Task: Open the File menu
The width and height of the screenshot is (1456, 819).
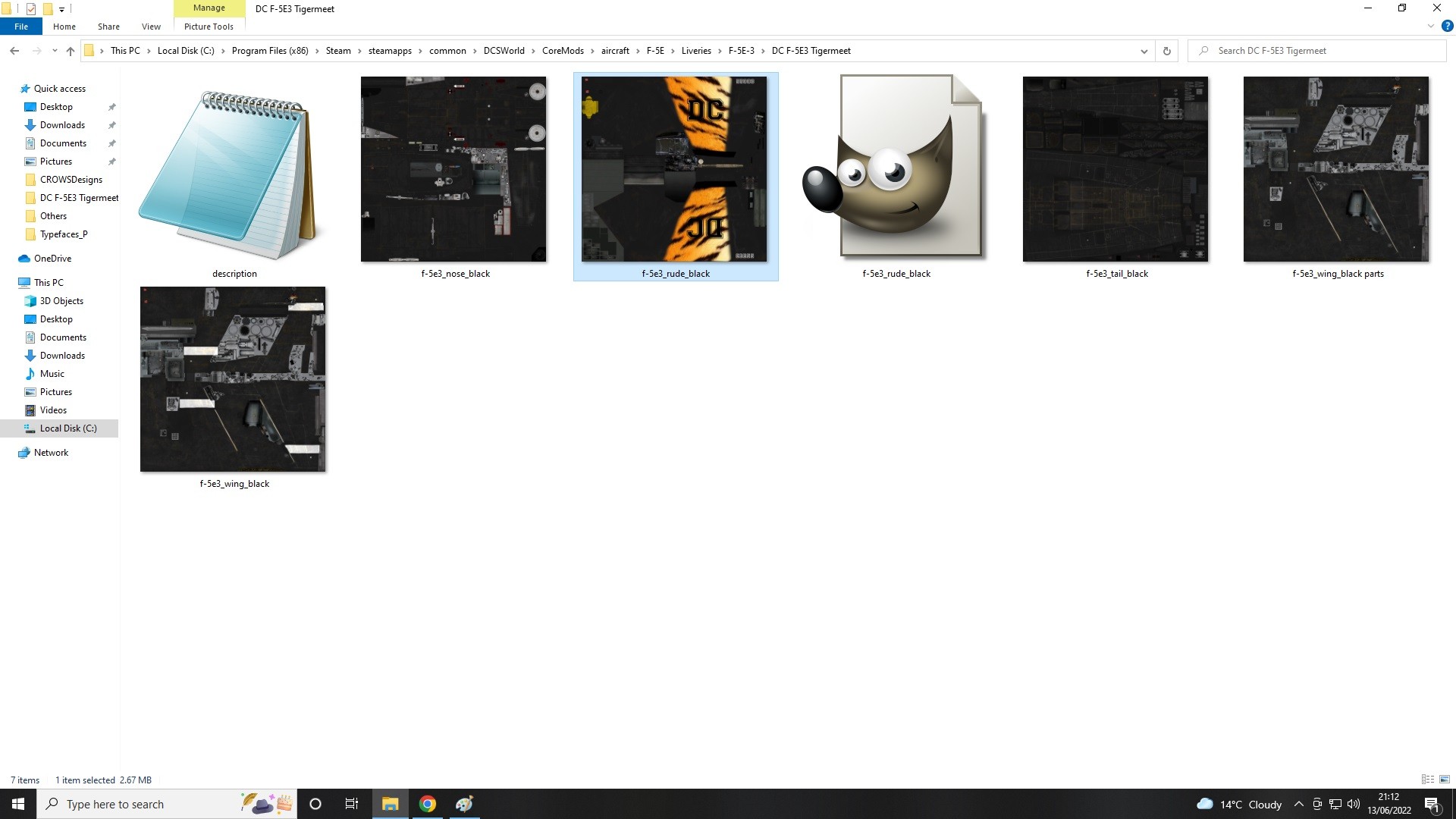Action: [21, 27]
